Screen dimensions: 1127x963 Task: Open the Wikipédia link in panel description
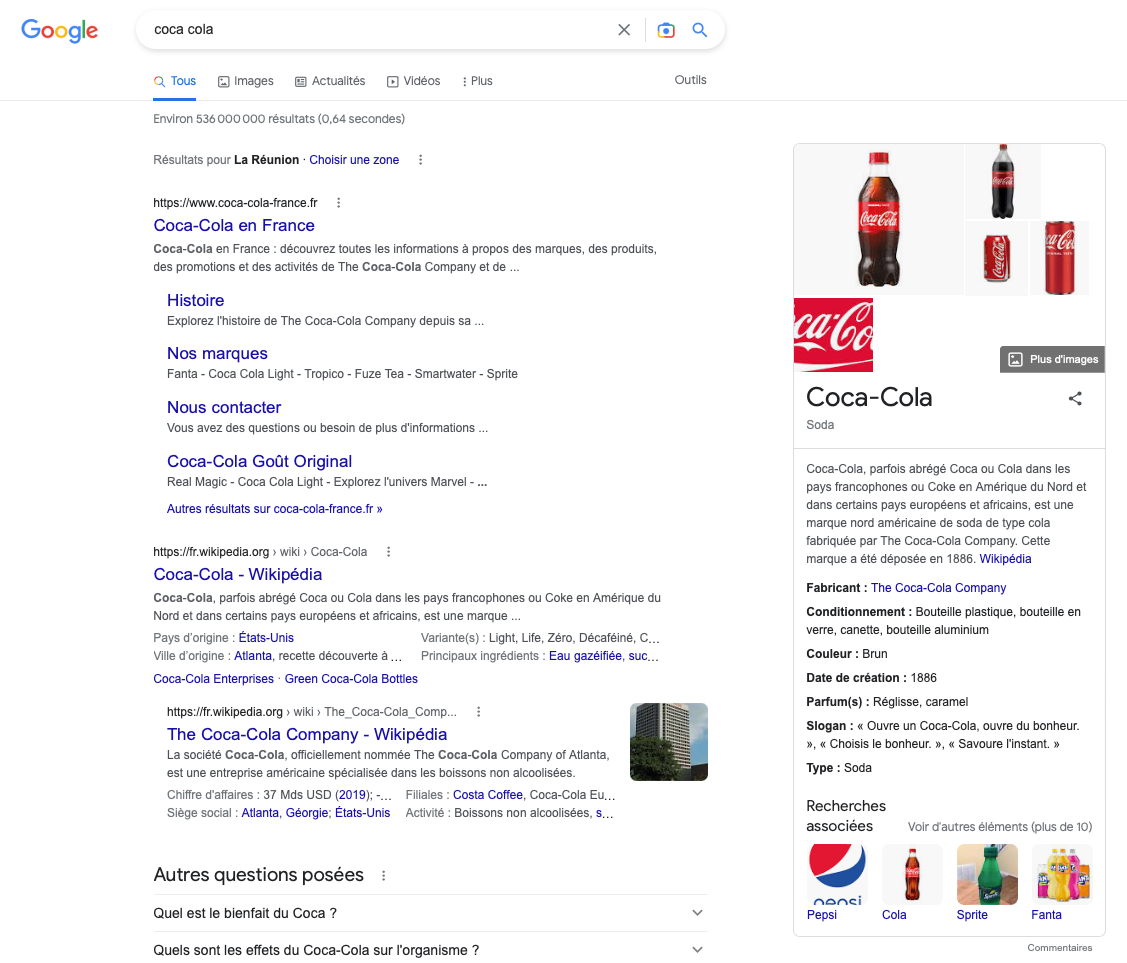point(1005,558)
